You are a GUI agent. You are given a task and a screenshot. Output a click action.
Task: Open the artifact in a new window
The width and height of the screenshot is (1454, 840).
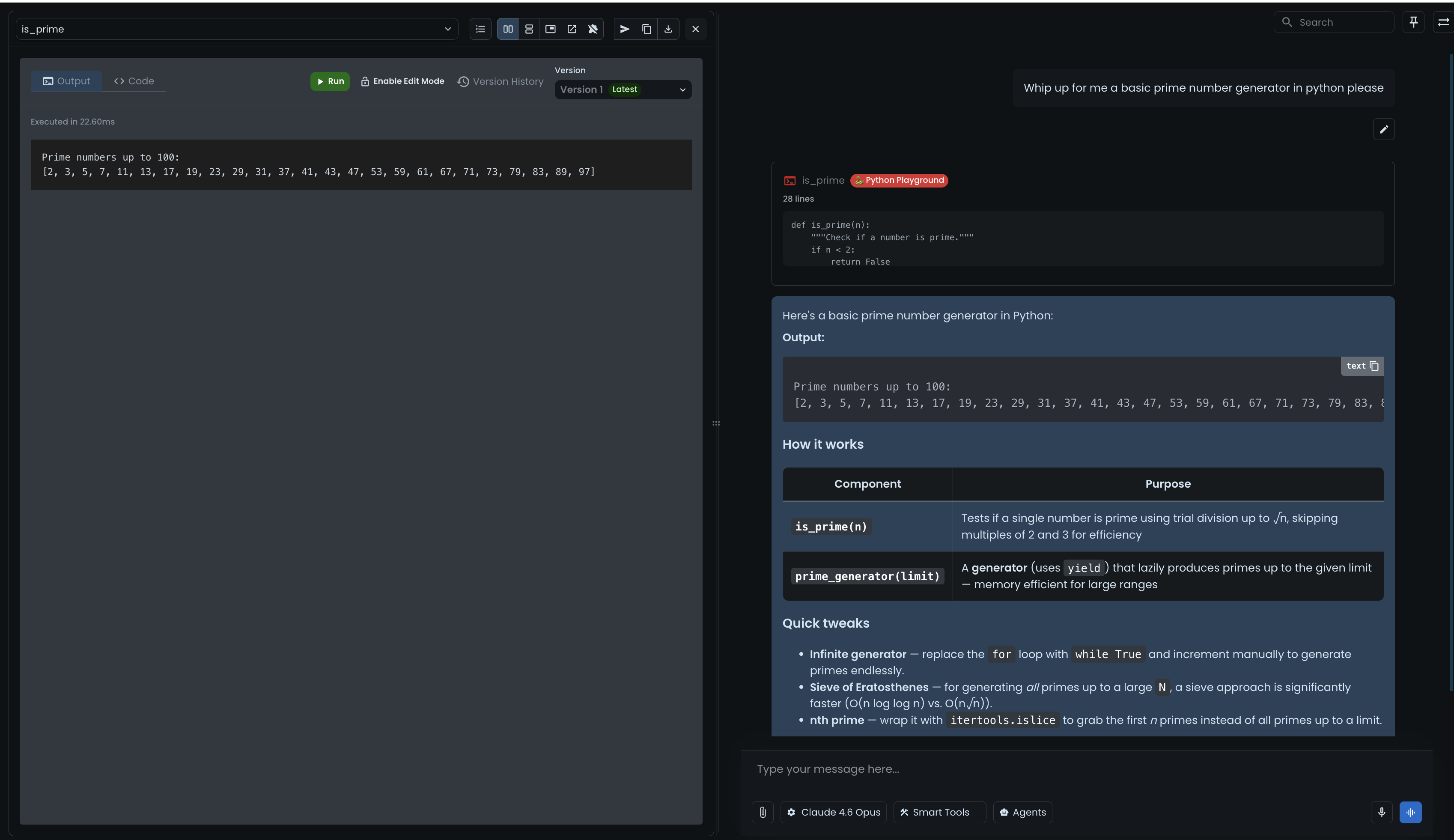coord(572,29)
